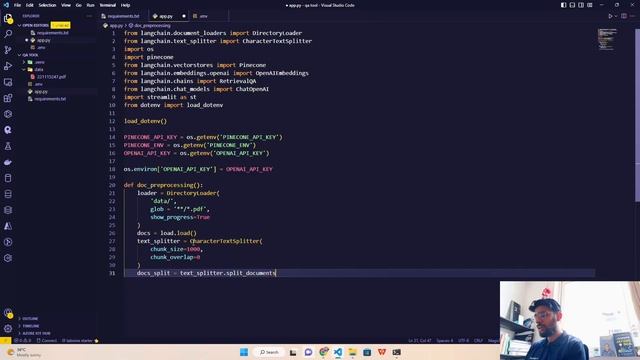The image size is (640, 360).
Task: Open the Accounts icon in activity bar
Action: pos(8,313)
